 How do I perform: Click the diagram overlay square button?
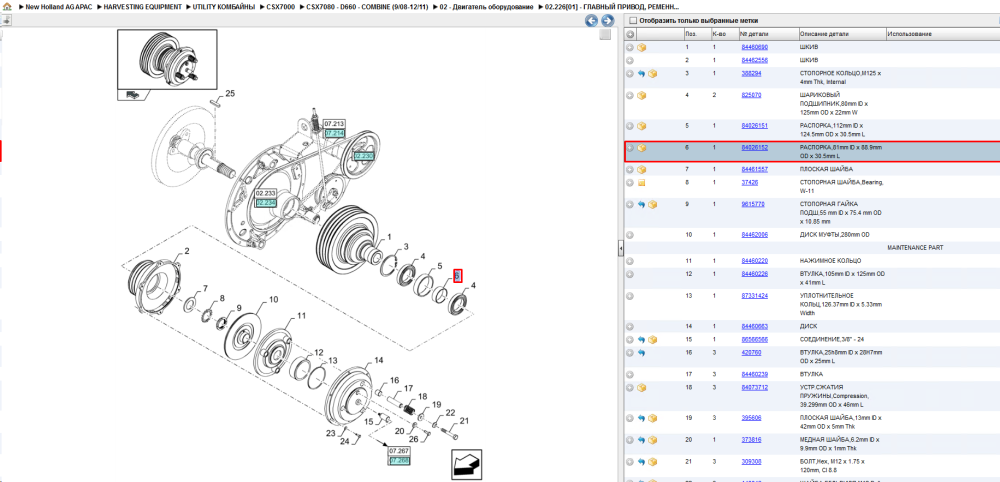tap(606, 34)
